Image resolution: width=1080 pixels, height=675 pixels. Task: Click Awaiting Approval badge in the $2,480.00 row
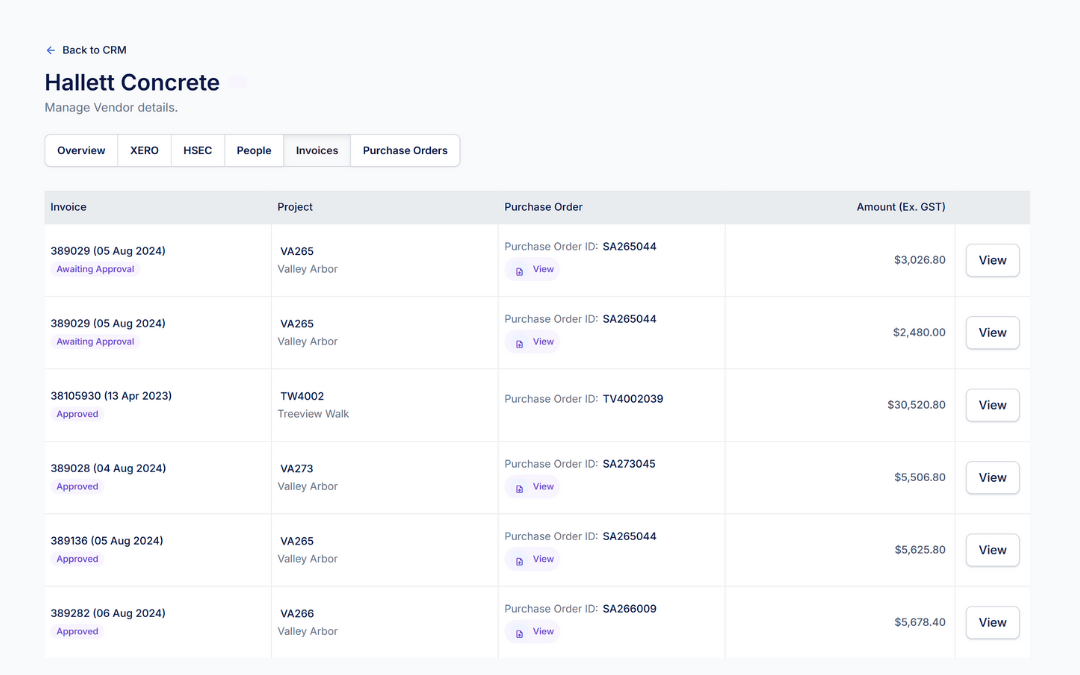coord(95,342)
